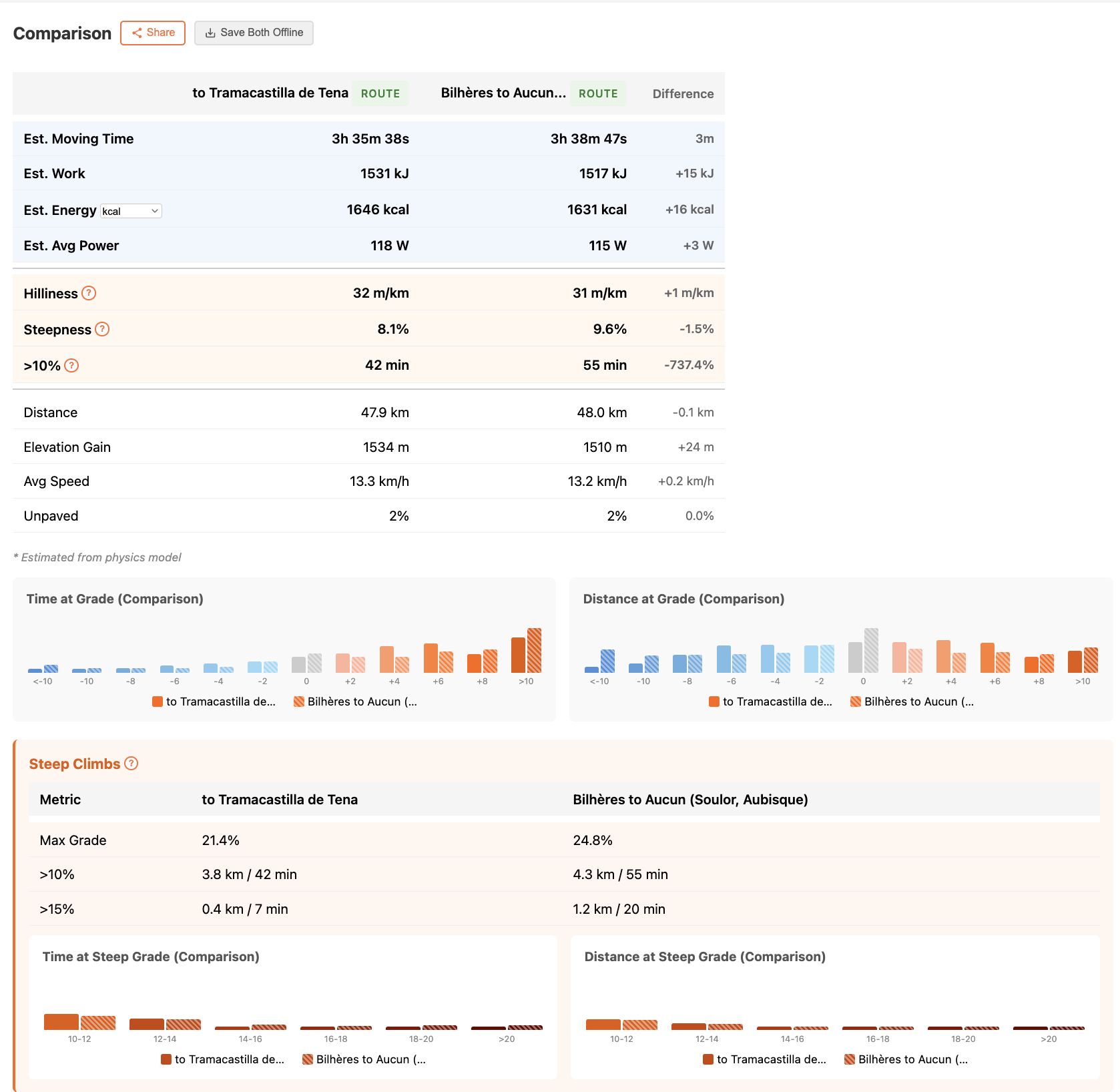1120x1092 pixels.
Task: Toggle Tramacastilla legend in Time at Steep Grade
Action: click(x=222, y=1059)
